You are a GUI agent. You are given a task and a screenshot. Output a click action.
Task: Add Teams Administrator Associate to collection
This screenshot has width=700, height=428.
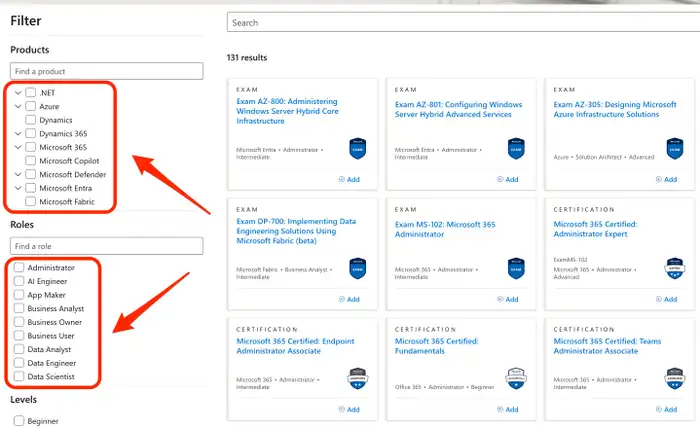666,409
